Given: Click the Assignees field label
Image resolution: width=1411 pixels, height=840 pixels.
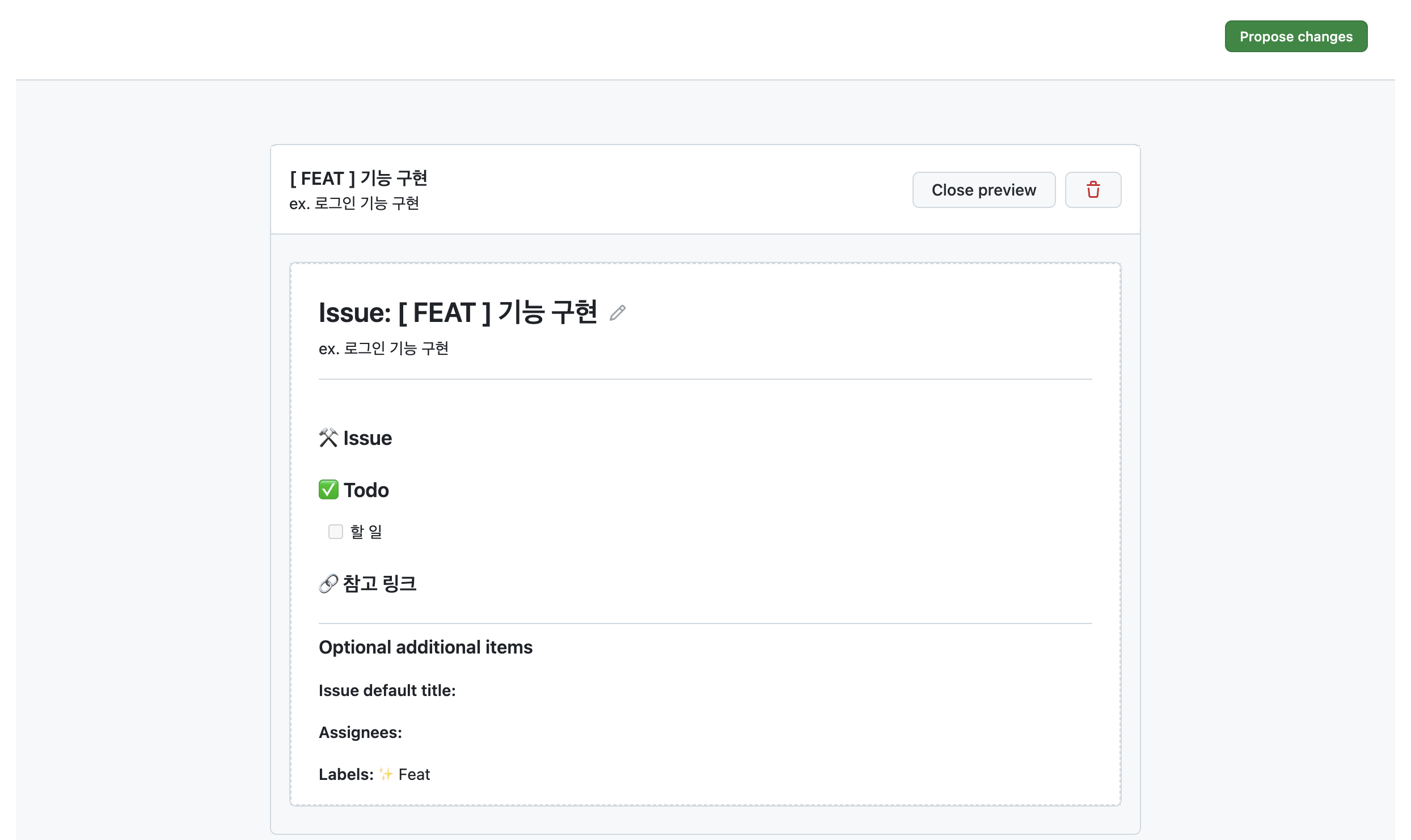Looking at the screenshot, I should coord(360,732).
